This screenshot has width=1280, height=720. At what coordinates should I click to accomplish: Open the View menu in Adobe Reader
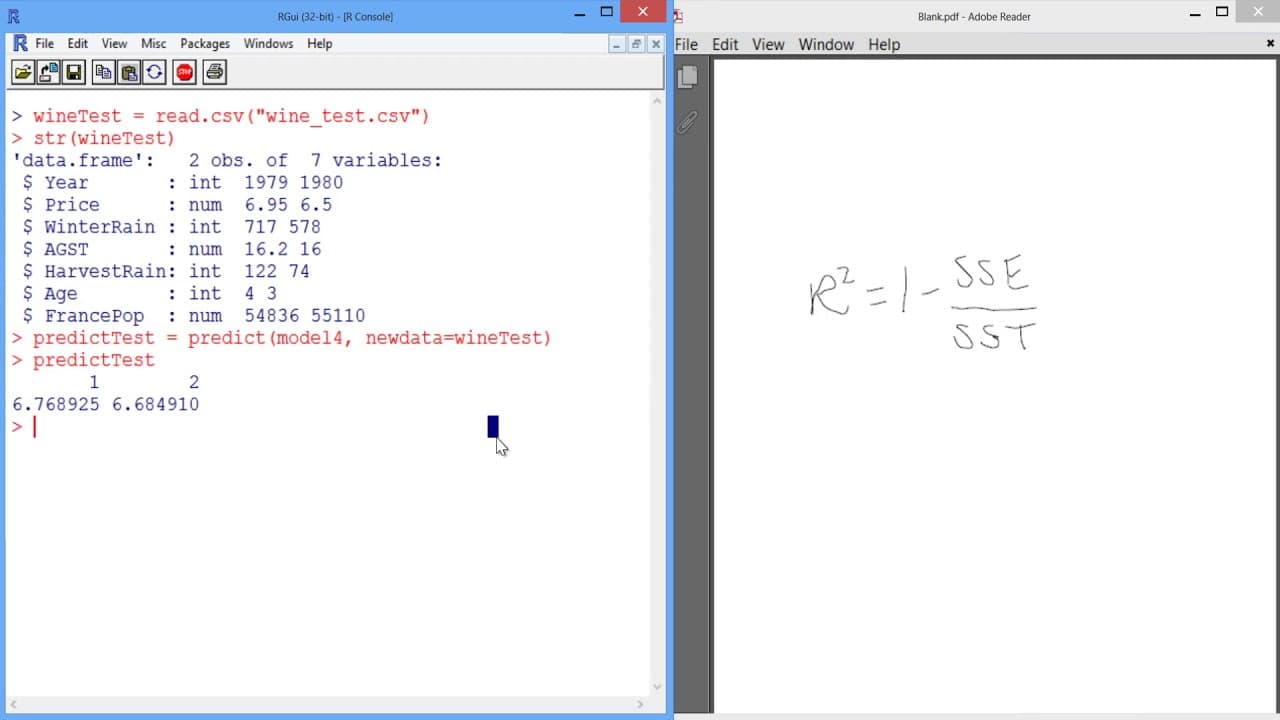768,44
